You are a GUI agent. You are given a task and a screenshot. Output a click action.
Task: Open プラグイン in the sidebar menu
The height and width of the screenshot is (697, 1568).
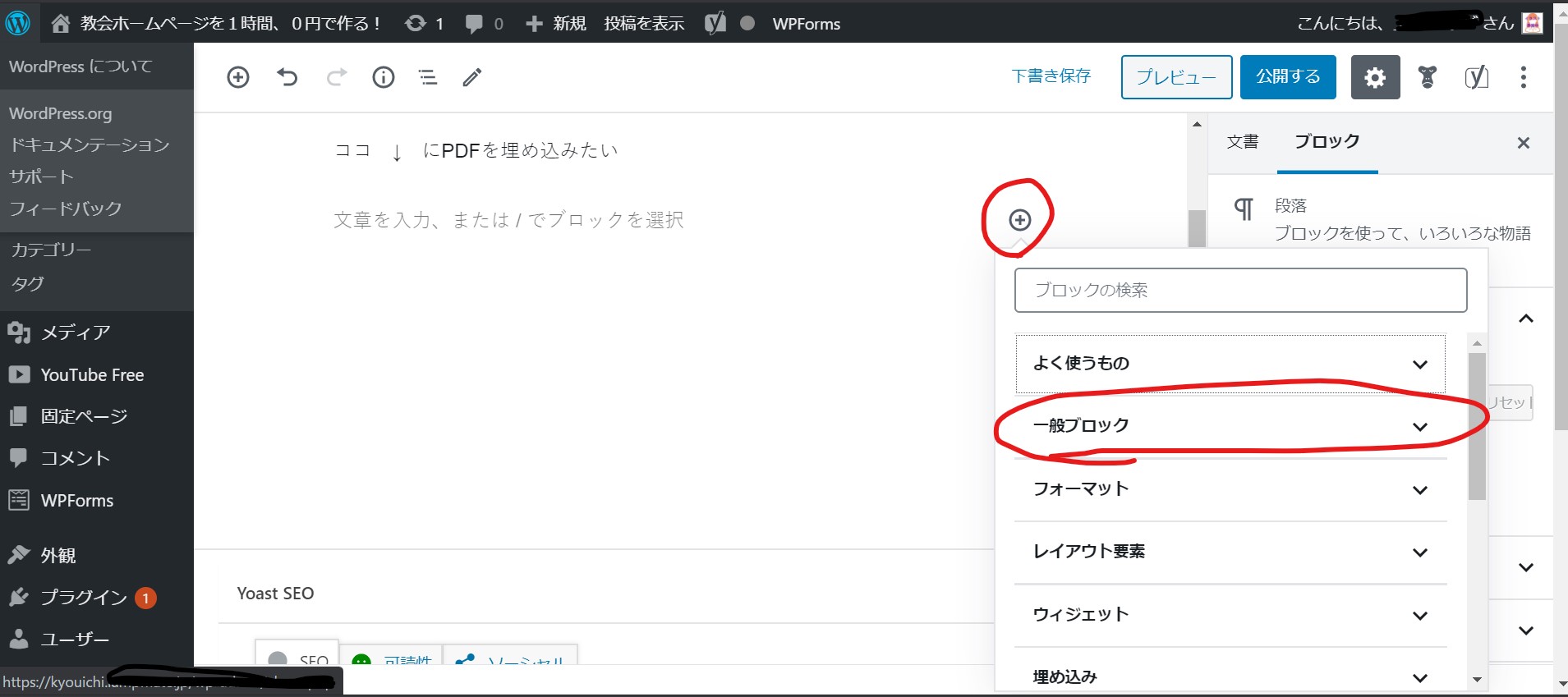[x=84, y=598]
